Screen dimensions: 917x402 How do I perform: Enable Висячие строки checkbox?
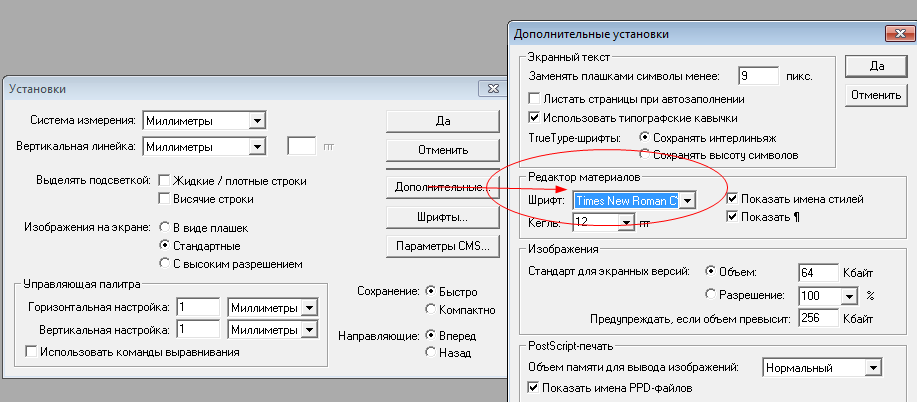coord(164,199)
